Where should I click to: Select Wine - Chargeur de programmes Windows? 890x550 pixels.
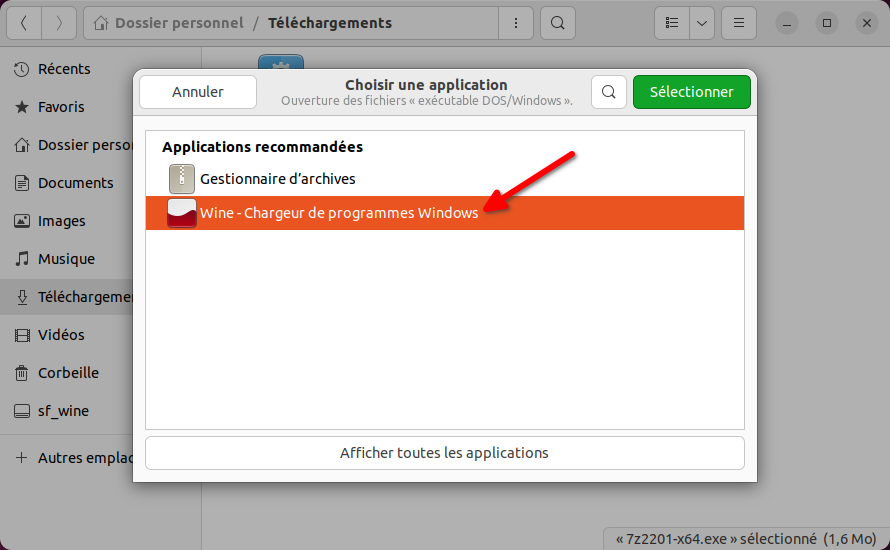click(x=444, y=213)
